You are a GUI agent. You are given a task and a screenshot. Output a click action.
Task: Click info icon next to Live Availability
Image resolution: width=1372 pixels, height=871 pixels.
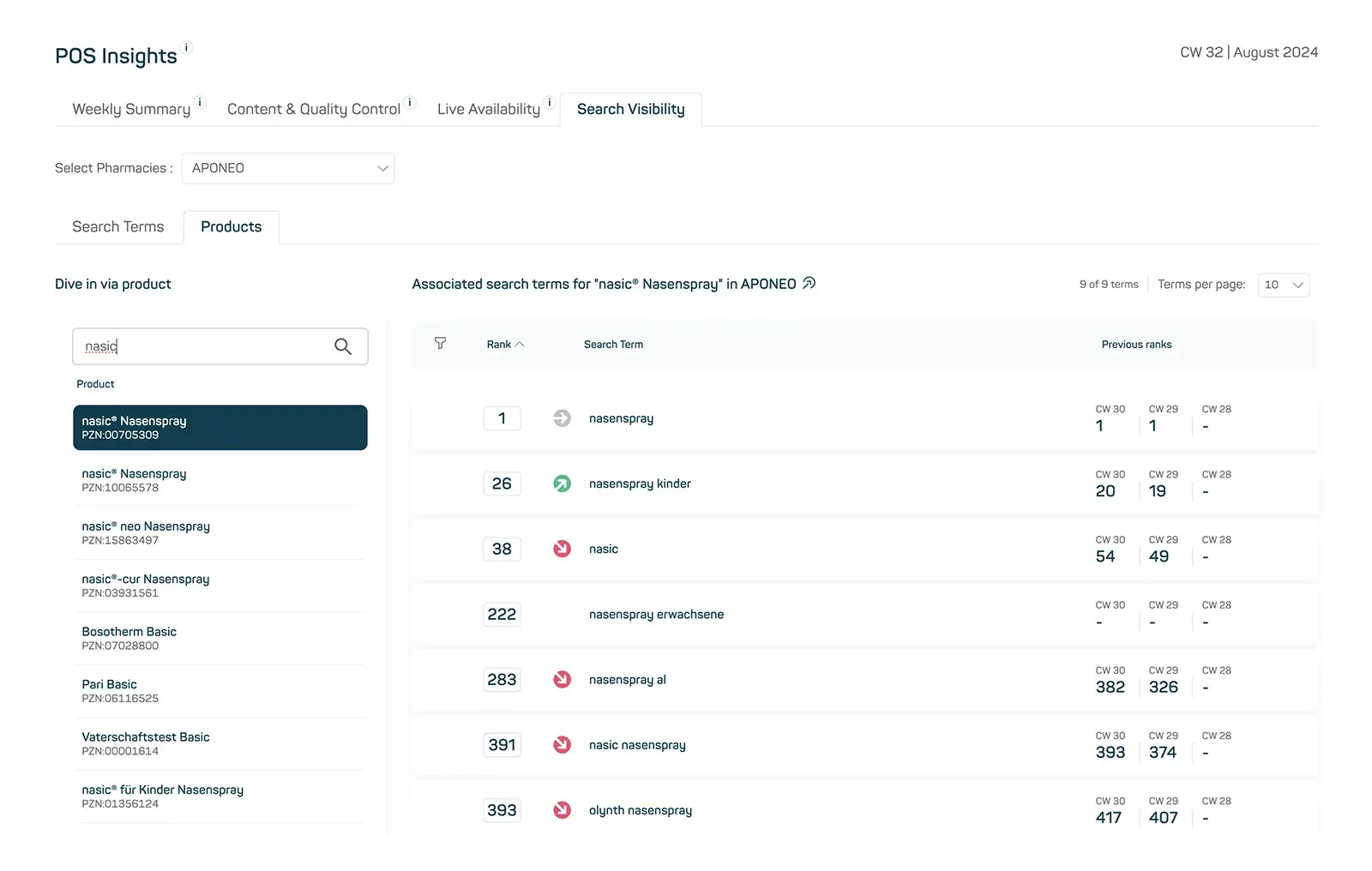click(x=550, y=102)
